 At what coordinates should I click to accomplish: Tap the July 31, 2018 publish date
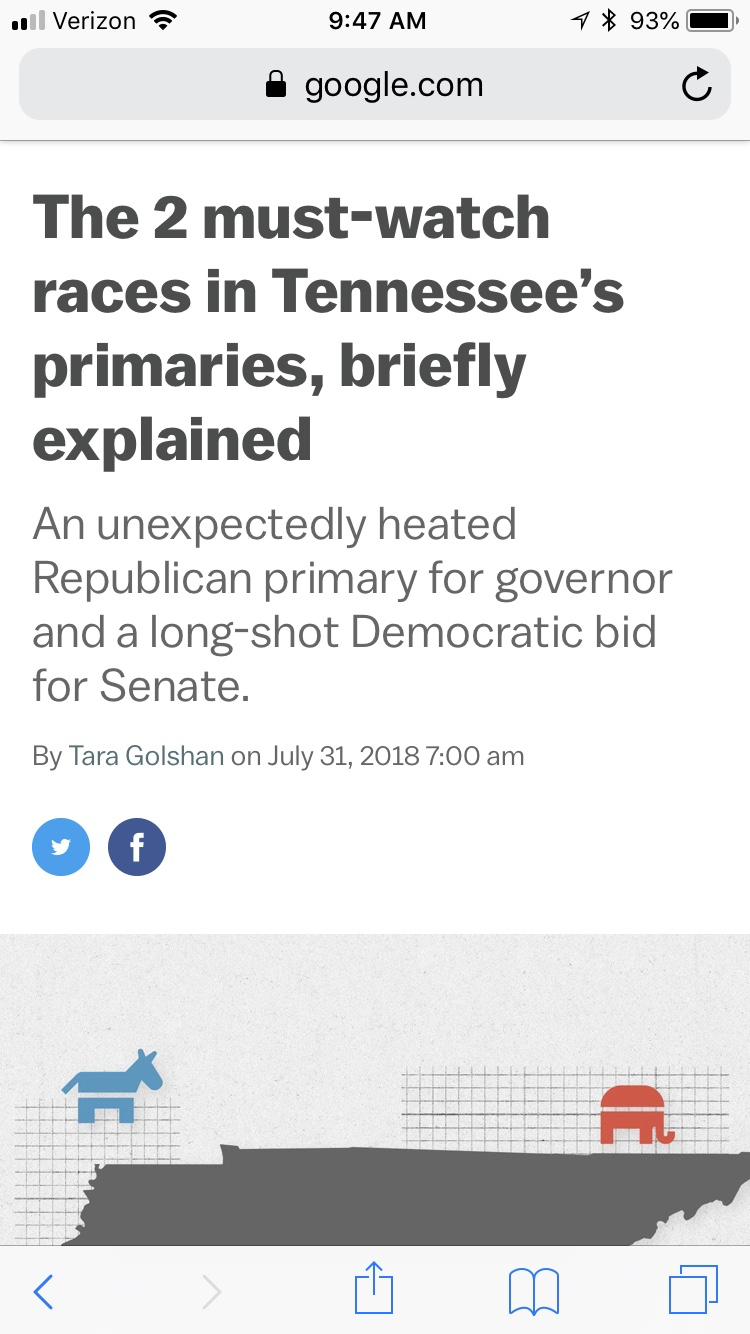point(342,756)
